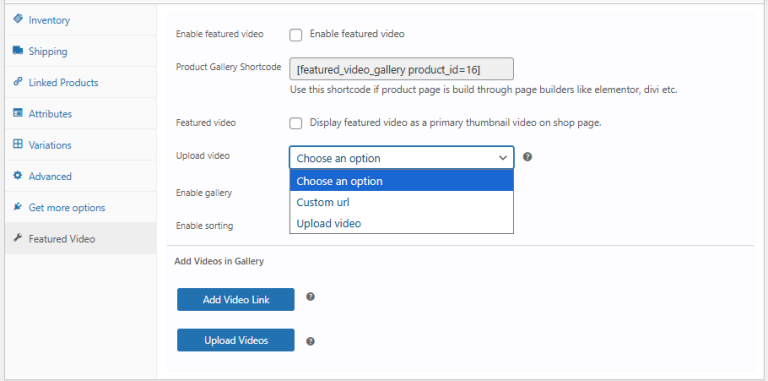Go to the Variations tab
Viewport: 768px width, 381px height.
tap(81, 145)
